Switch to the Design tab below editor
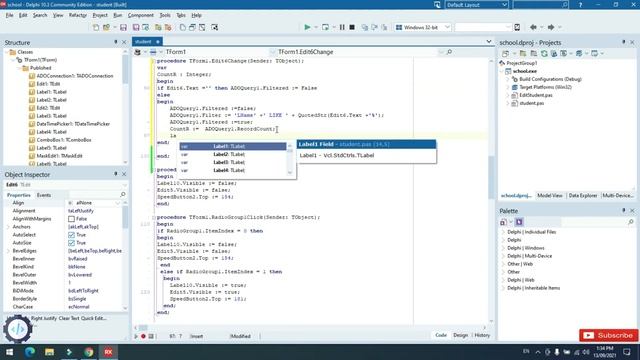 coord(460,335)
